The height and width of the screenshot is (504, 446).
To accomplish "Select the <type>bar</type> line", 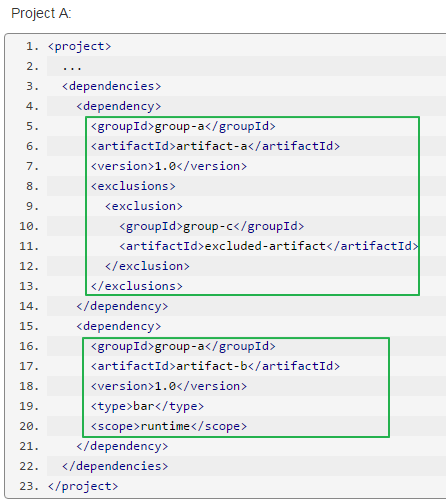I will coord(147,406).
